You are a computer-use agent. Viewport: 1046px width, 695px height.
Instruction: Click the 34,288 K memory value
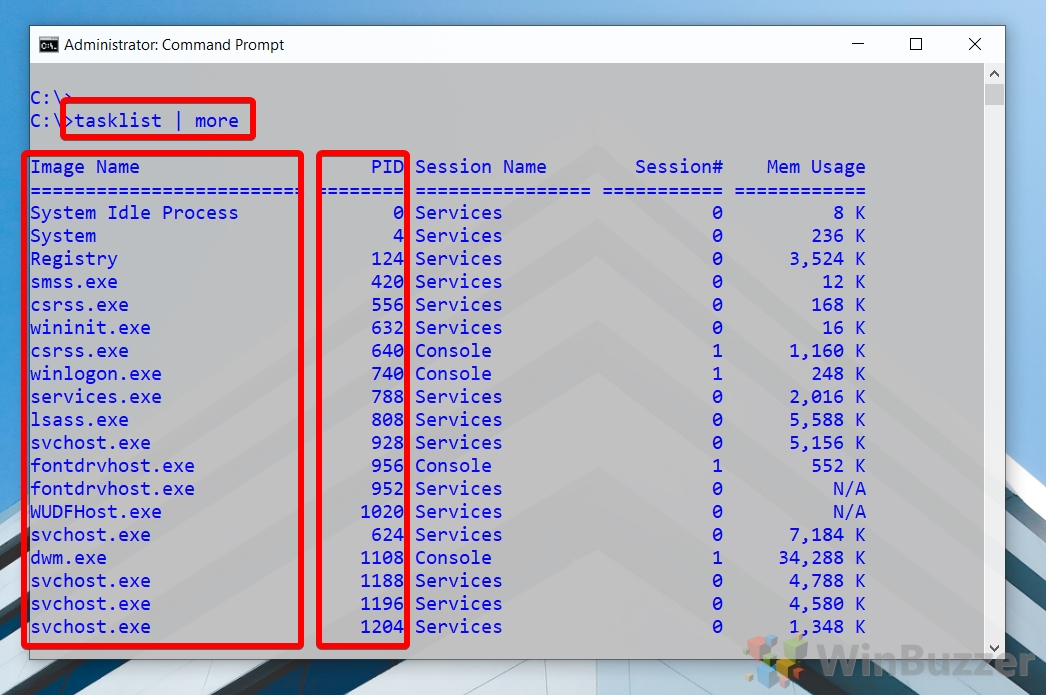pyautogui.click(x=822, y=558)
